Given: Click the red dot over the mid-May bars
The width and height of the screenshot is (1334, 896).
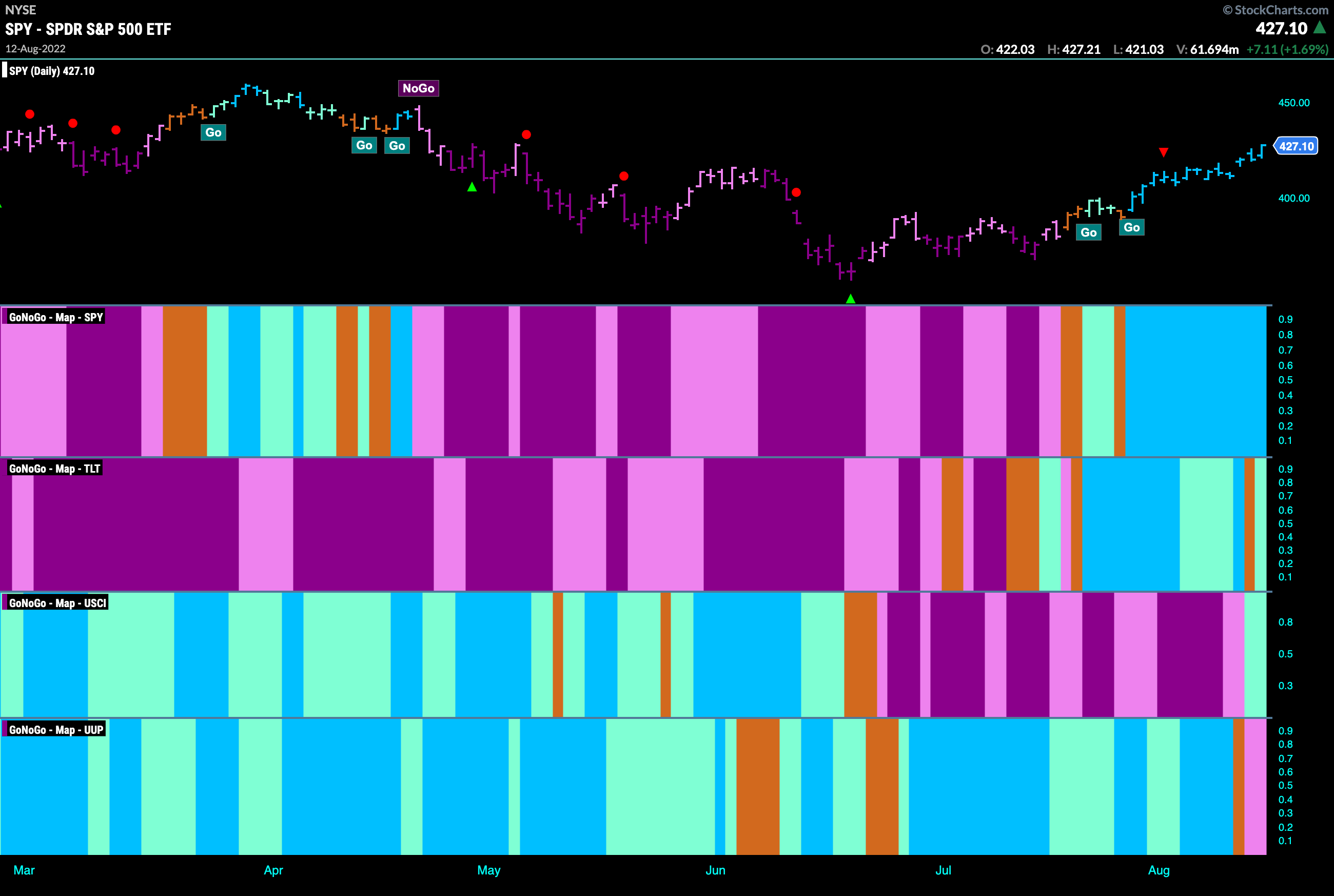Looking at the screenshot, I should pos(624,176).
